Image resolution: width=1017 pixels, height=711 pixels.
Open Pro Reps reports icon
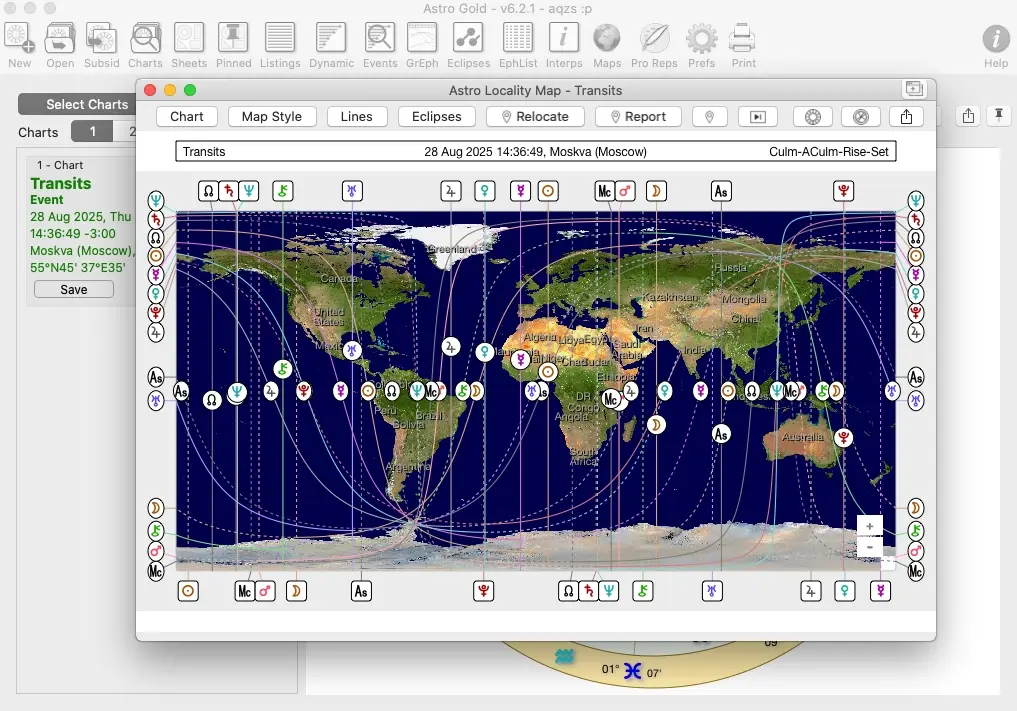click(654, 45)
